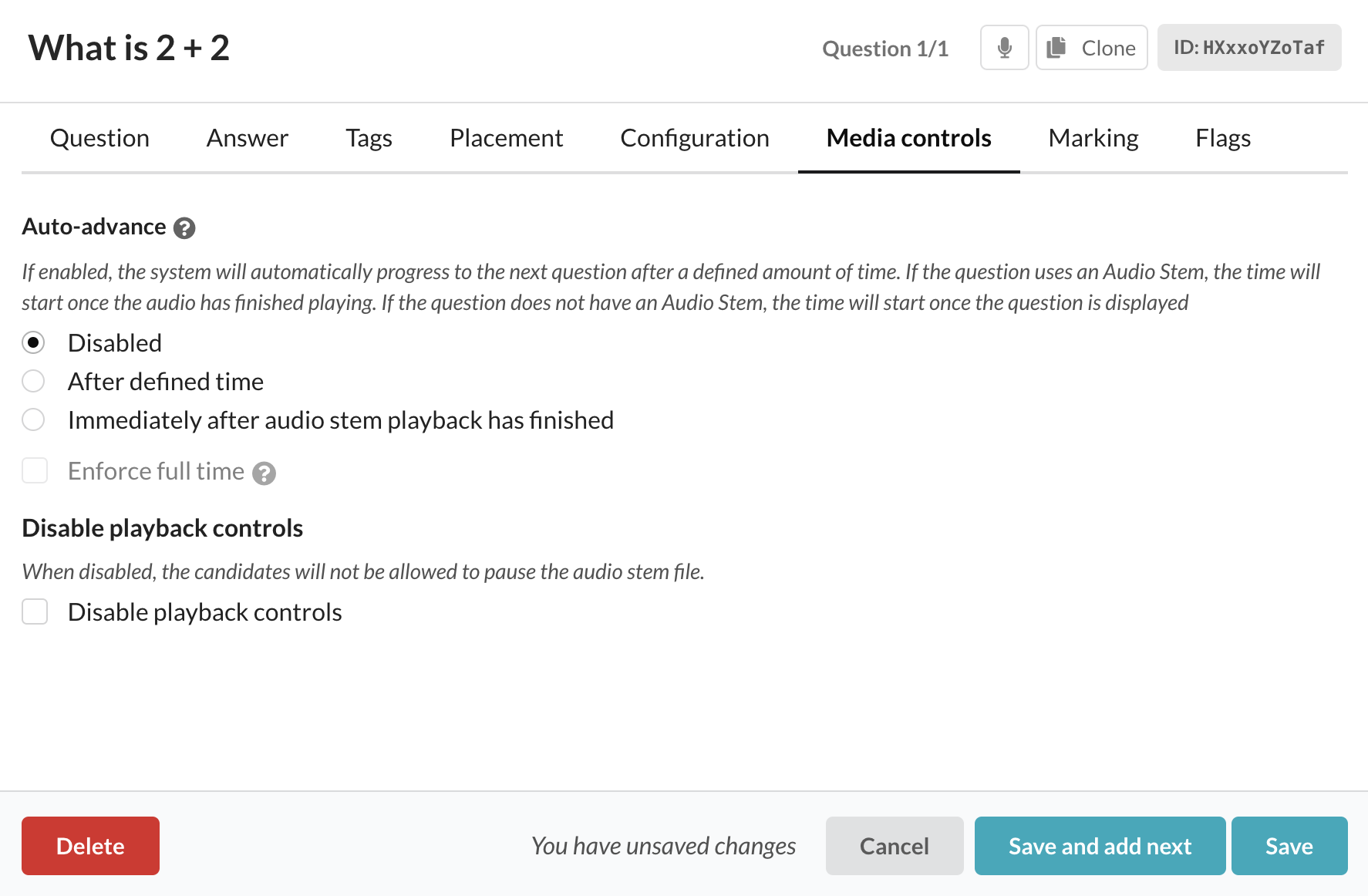The image size is (1368, 896).
Task: Open the Auto-advance help tooltip icon
Action: pos(184,228)
